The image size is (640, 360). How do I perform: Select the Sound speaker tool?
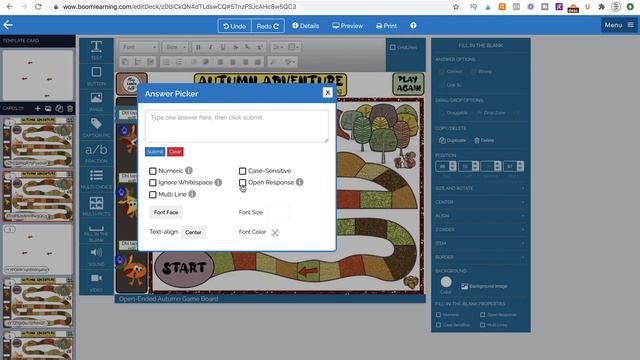(96, 256)
